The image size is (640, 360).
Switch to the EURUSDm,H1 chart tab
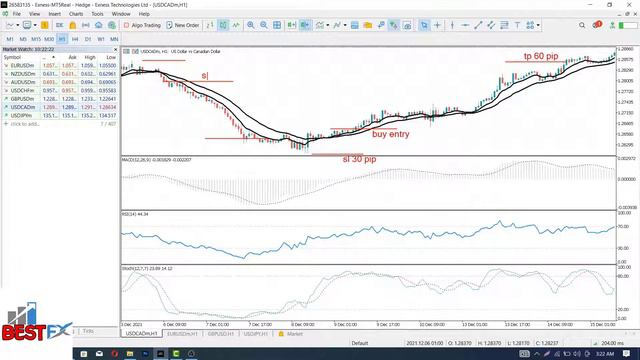click(182, 334)
